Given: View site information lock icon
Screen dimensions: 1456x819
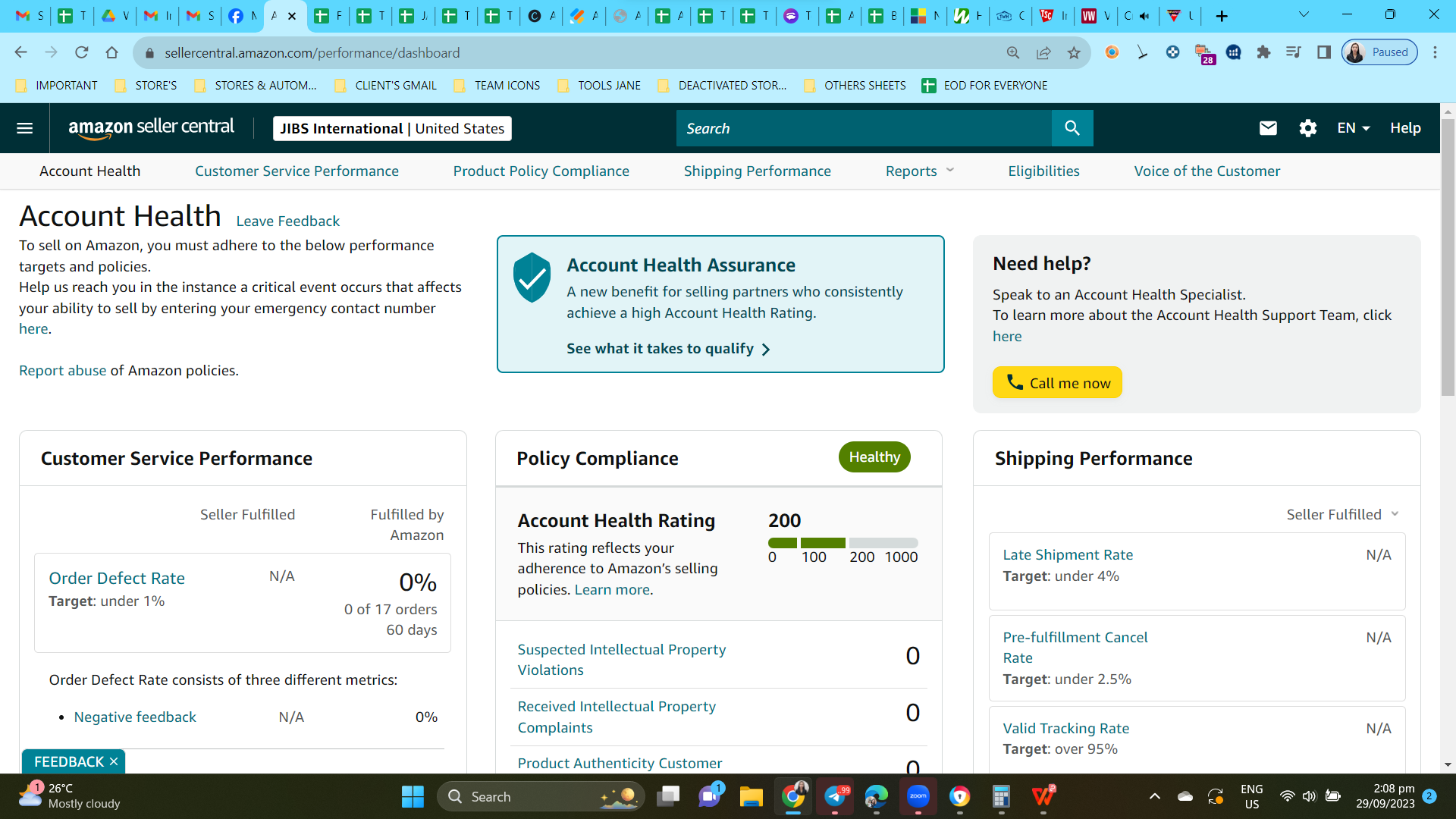Looking at the screenshot, I should [149, 52].
